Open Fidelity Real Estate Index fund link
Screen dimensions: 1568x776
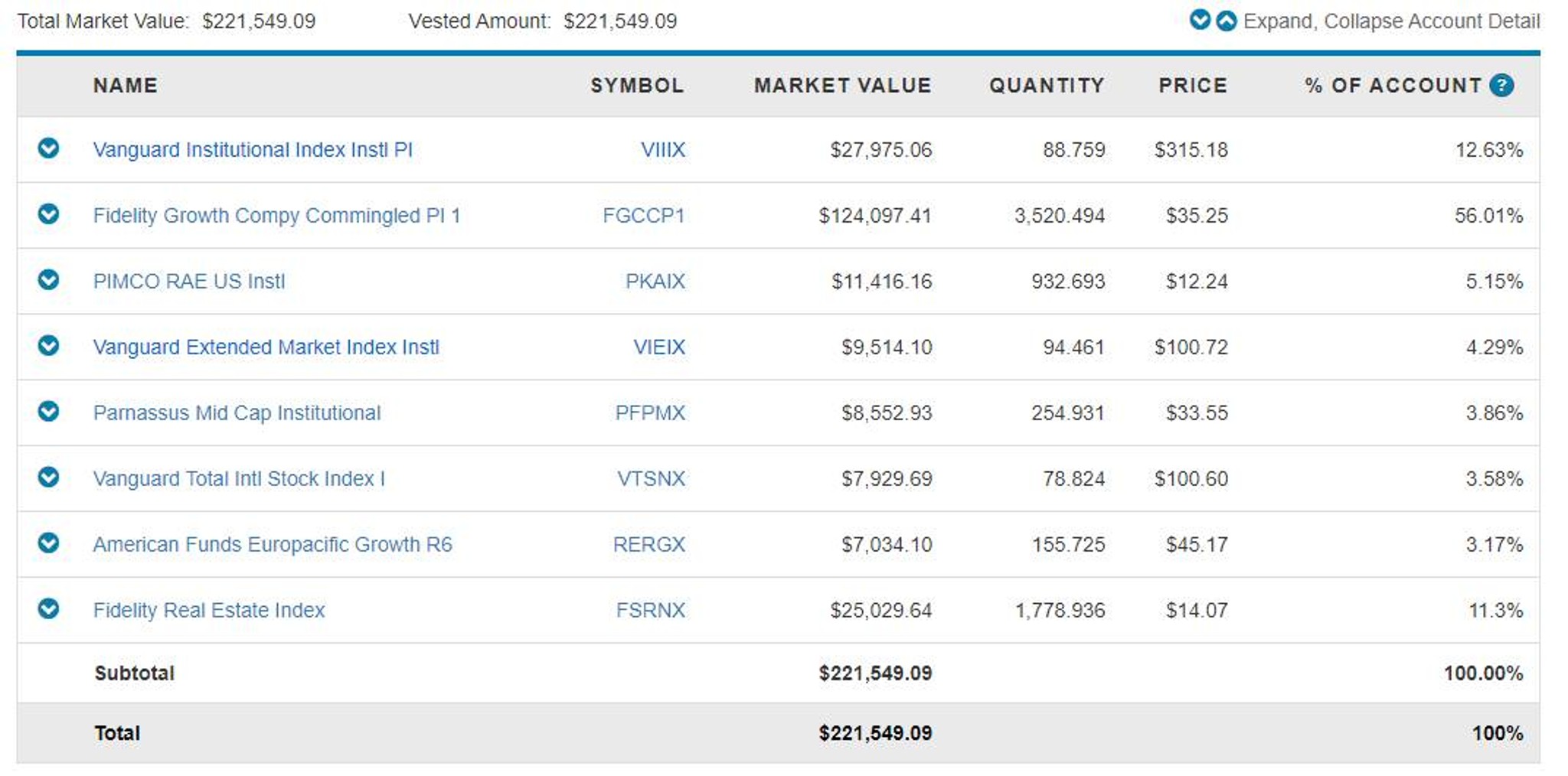[x=209, y=610]
